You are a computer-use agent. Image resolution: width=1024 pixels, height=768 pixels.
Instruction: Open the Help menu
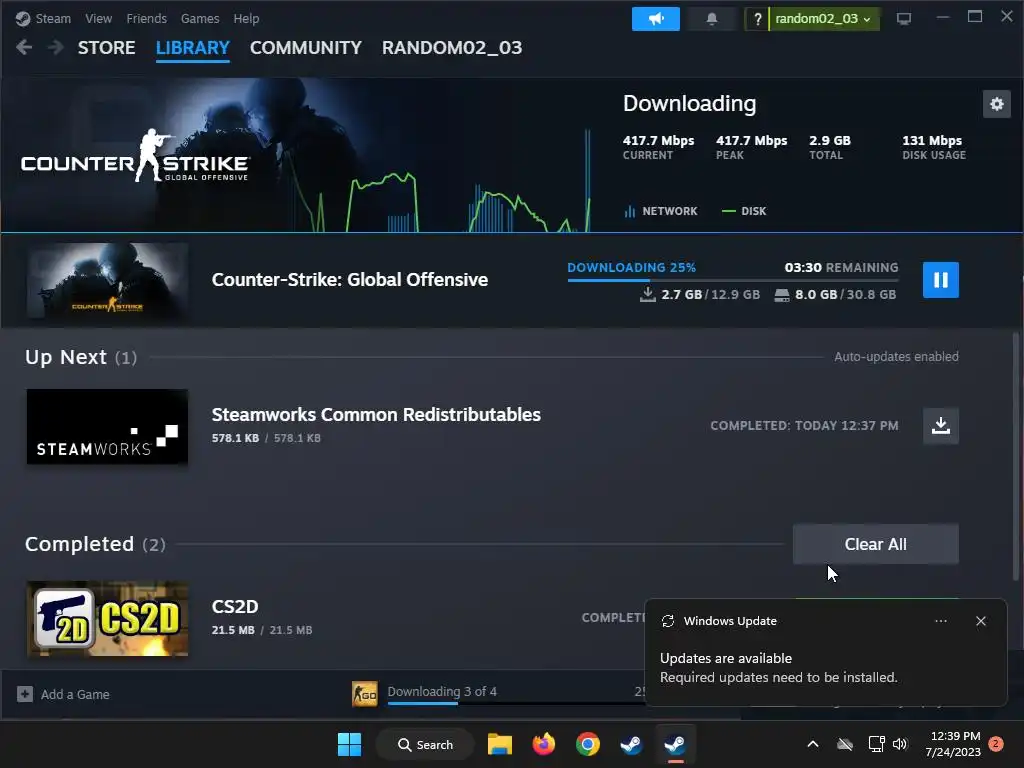click(x=246, y=18)
